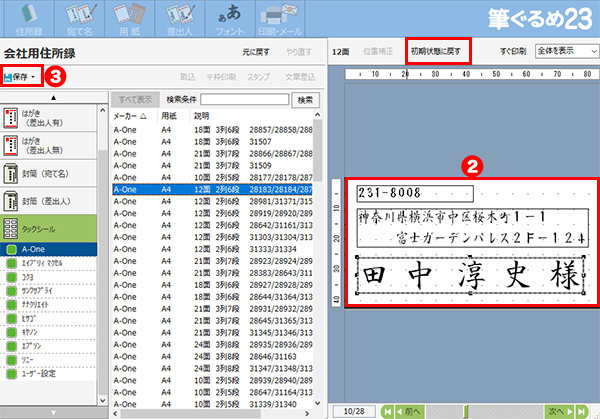Select row with number 31339/31340
Viewport: 600px width, 419px height.
click(x=212, y=404)
